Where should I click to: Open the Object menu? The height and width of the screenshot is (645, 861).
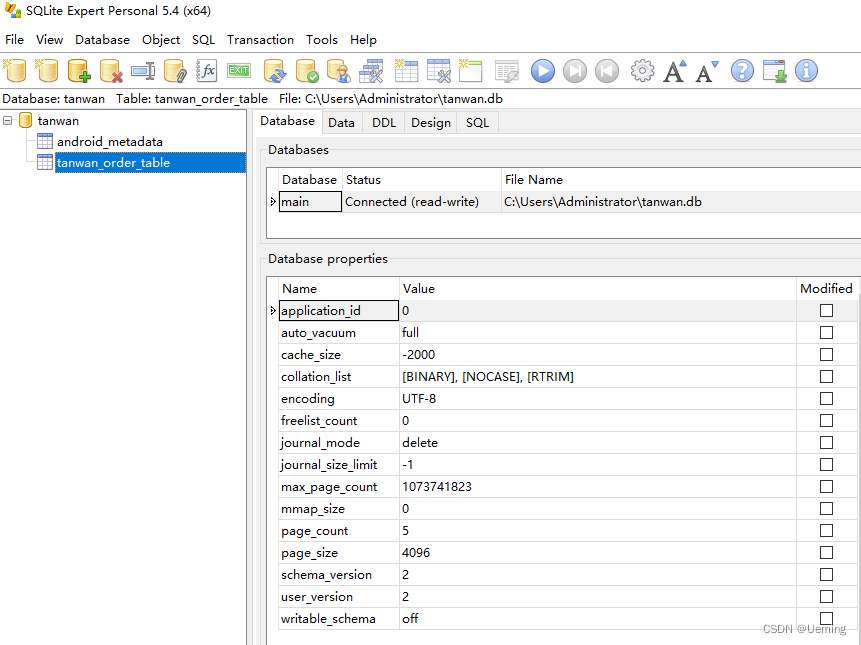[161, 40]
